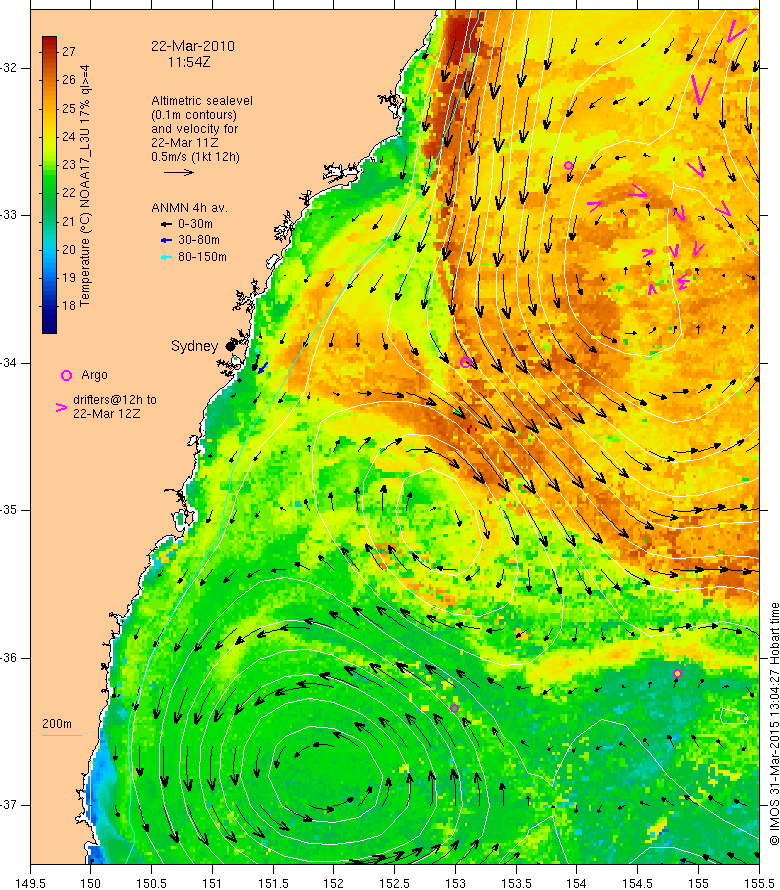Click the 0.5m/s (1kt 12h) scale text
The image size is (780, 890).
point(195,157)
